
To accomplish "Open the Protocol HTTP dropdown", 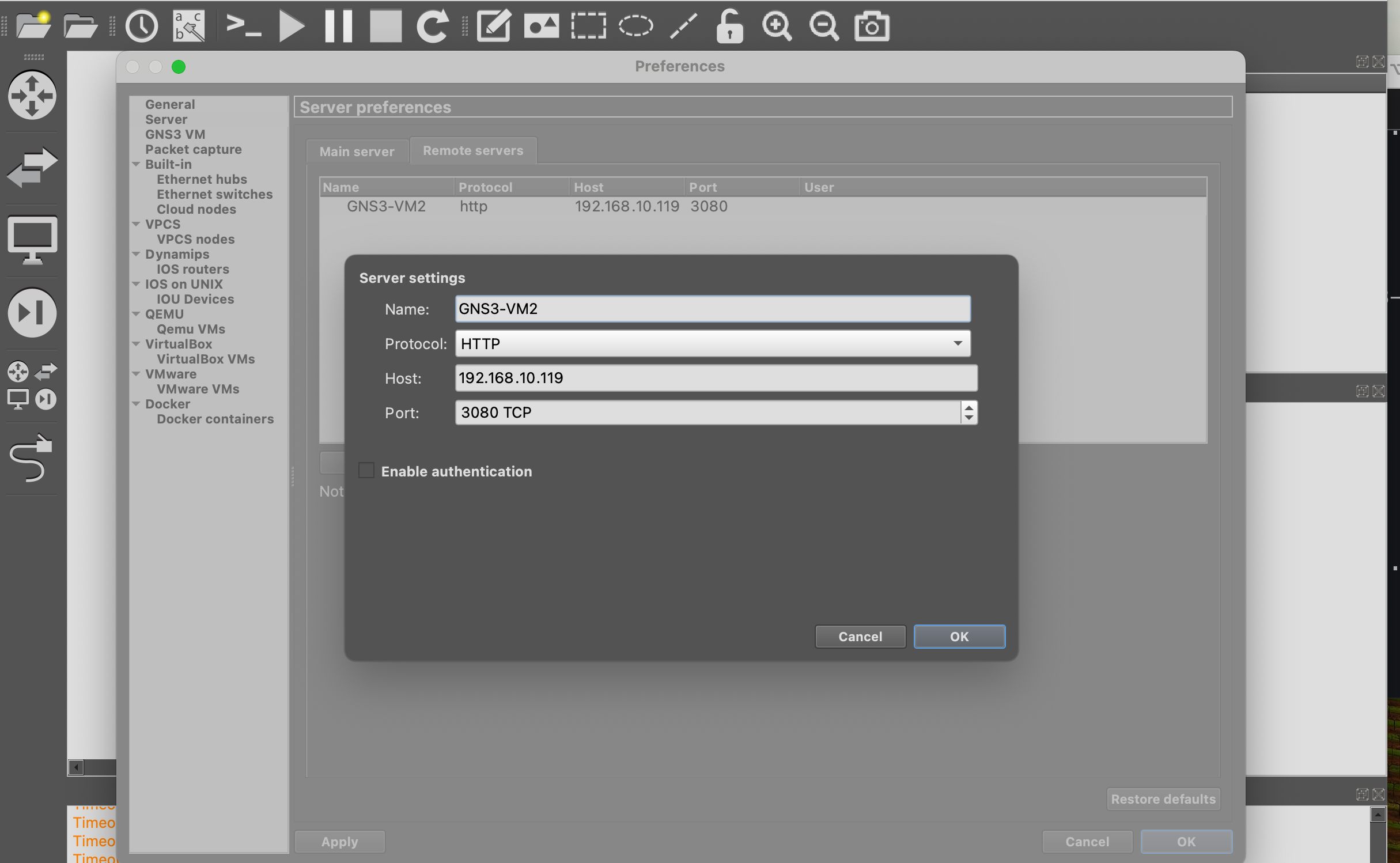I will [712, 343].
